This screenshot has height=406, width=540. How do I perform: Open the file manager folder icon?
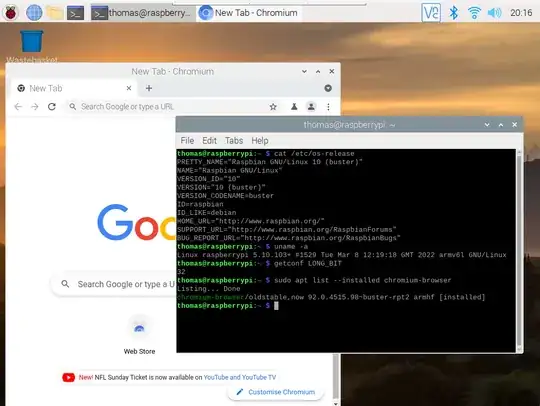click(55, 13)
